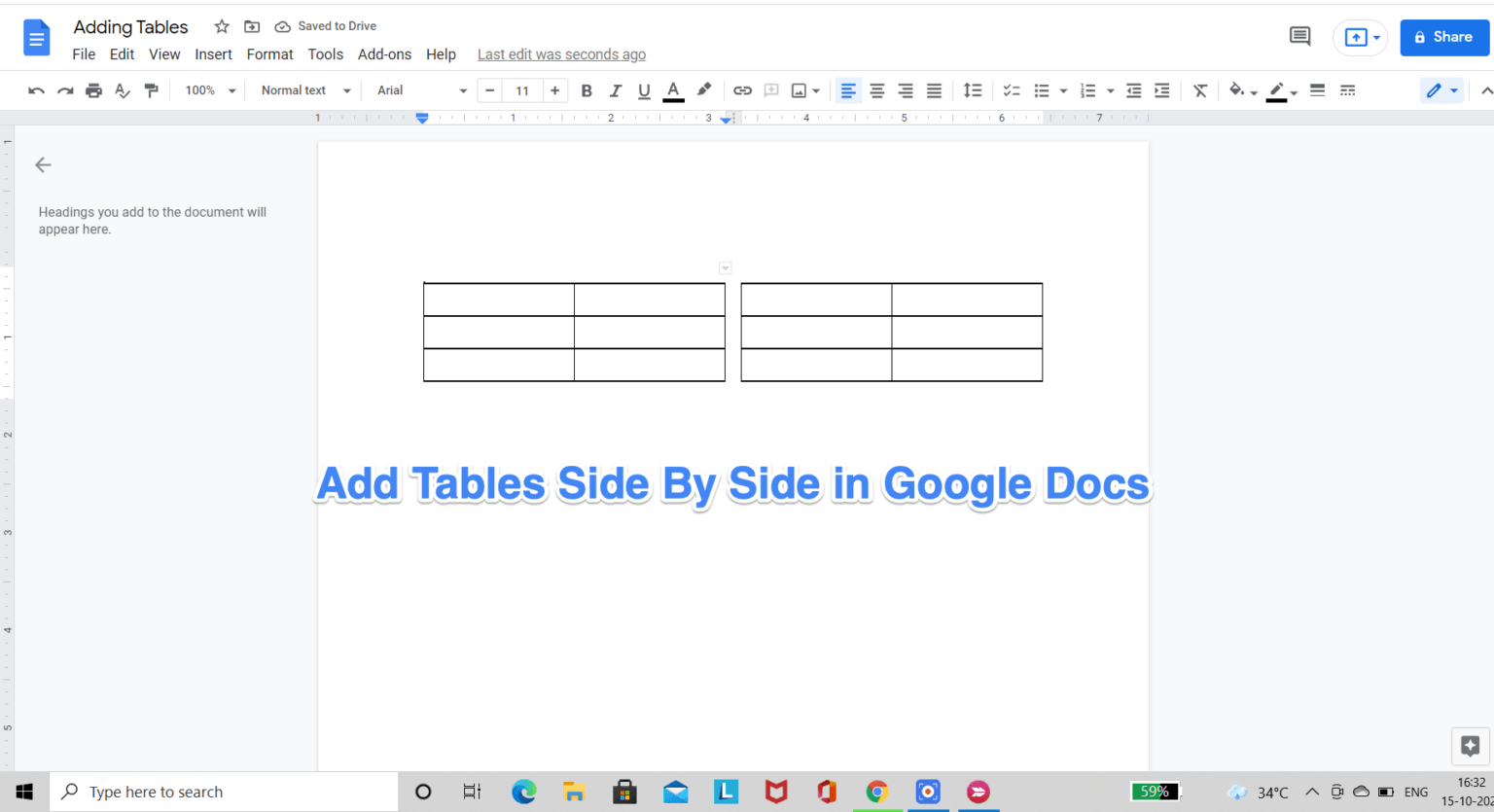The image size is (1494, 812).
Task: Open the Add-ons menu
Action: [384, 54]
